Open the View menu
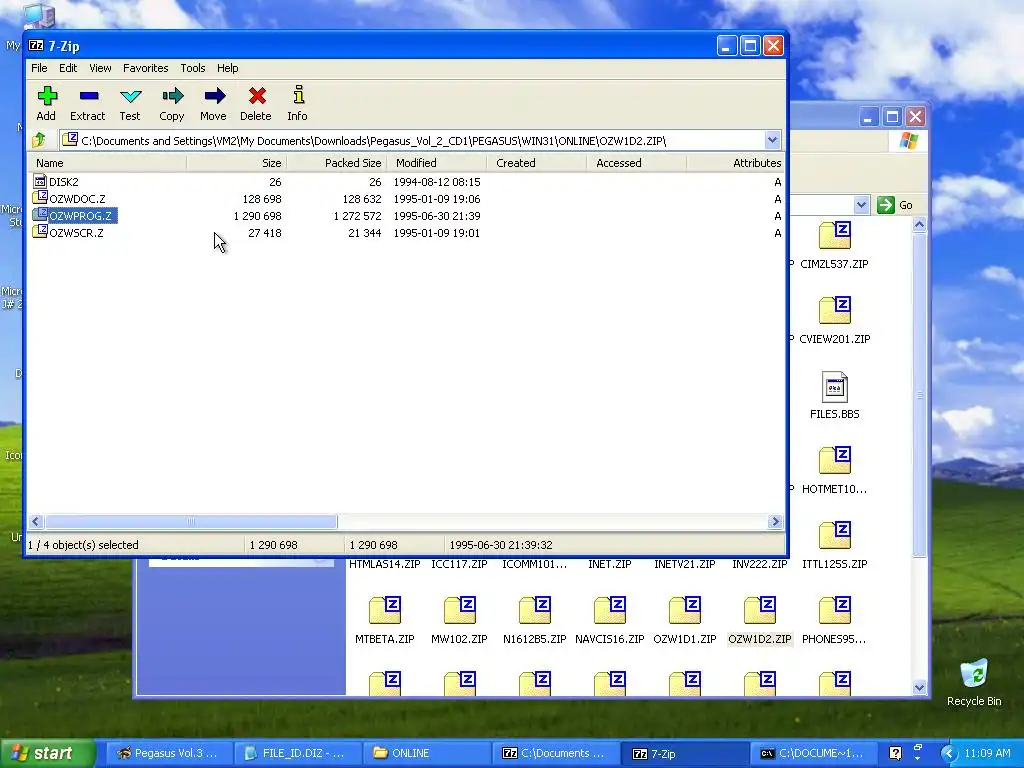 (x=100, y=68)
